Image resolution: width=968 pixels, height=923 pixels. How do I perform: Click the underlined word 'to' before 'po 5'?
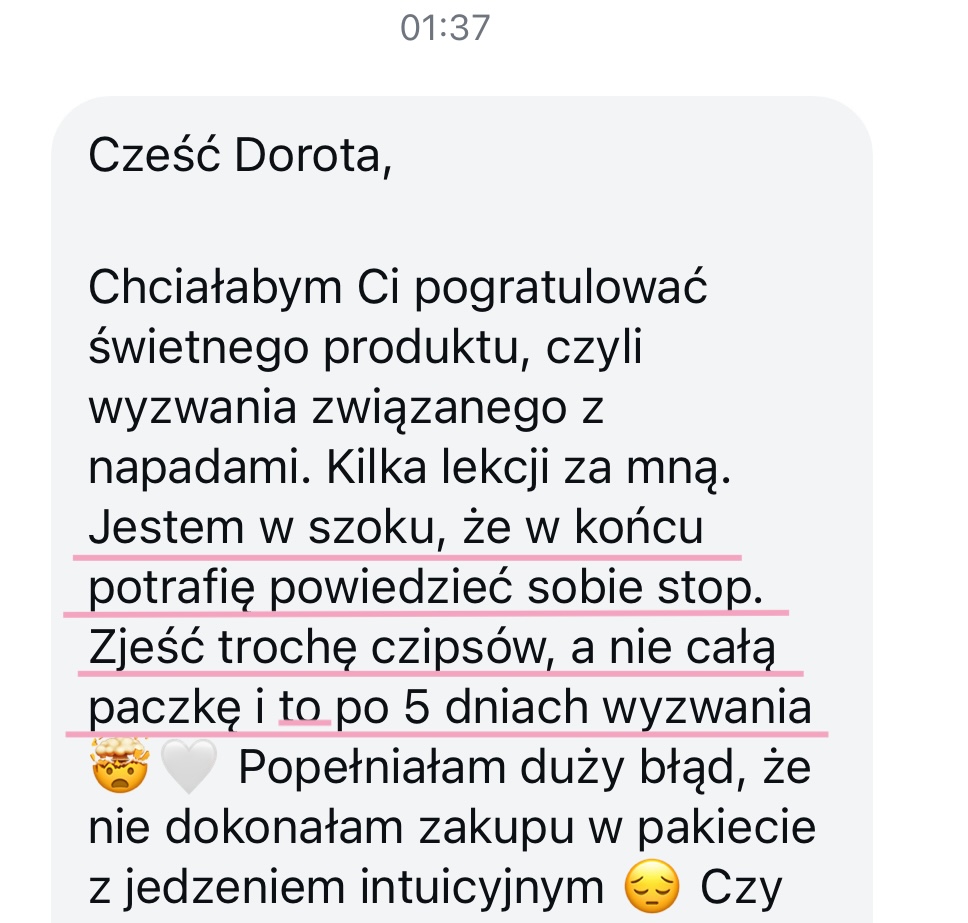pyautogui.click(x=300, y=708)
